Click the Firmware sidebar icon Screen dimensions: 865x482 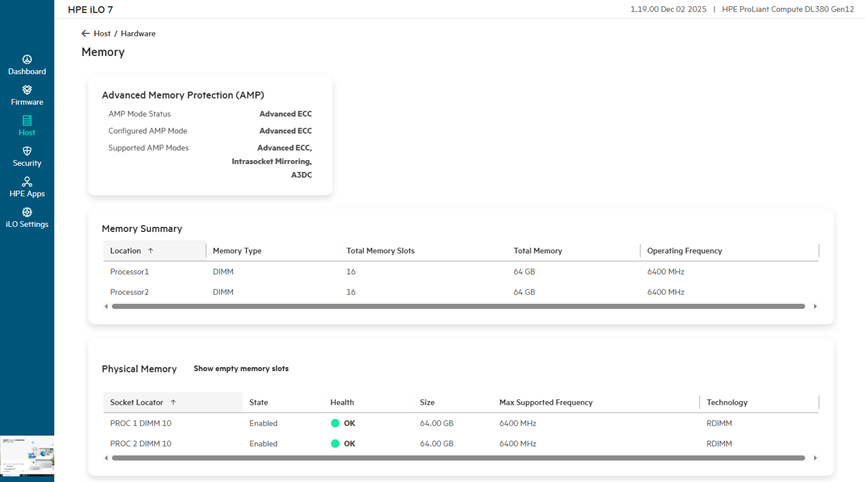(x=27, y=90)
